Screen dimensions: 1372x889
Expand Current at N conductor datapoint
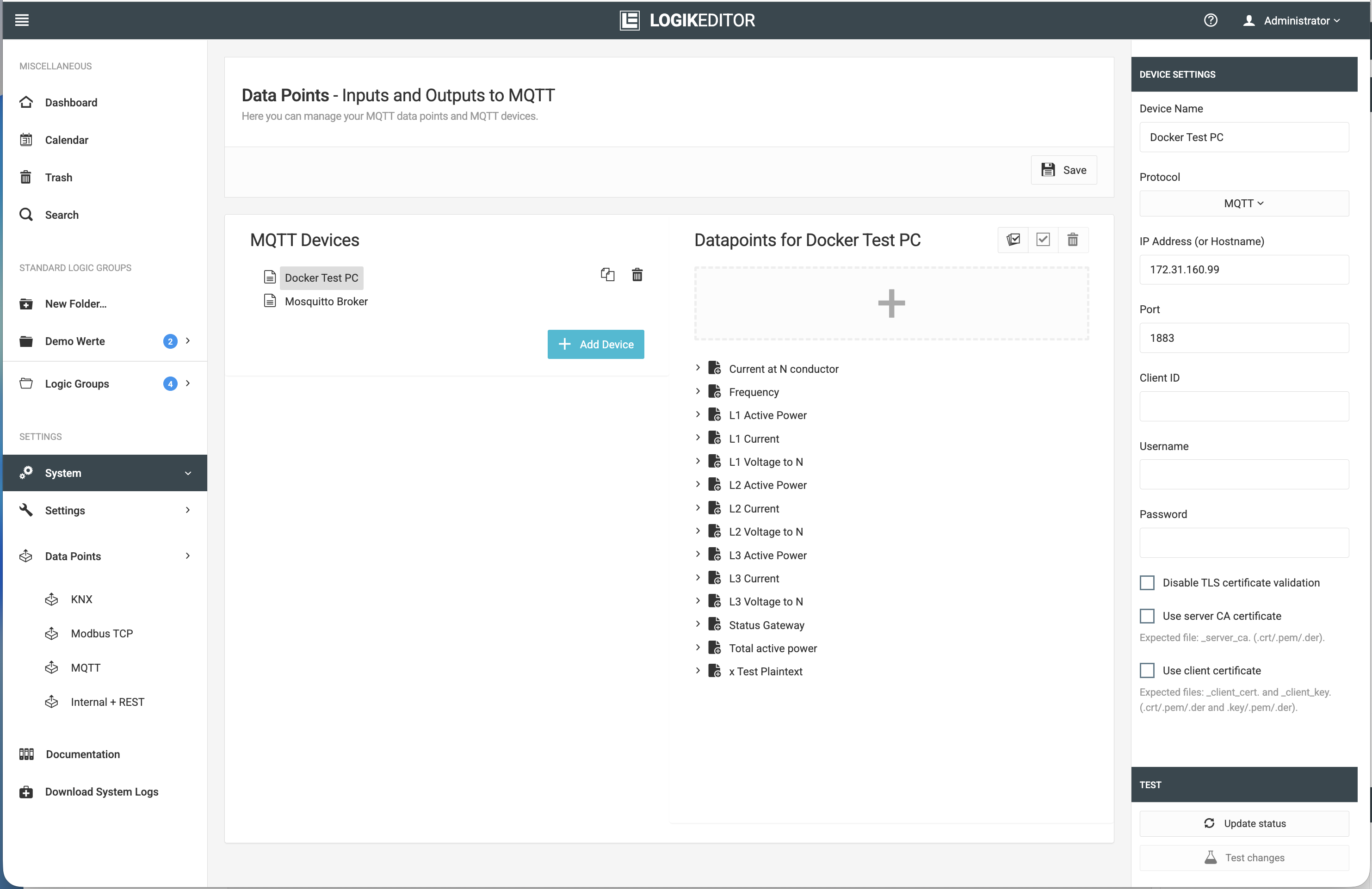pyautogui.click(x=698, y=368)
